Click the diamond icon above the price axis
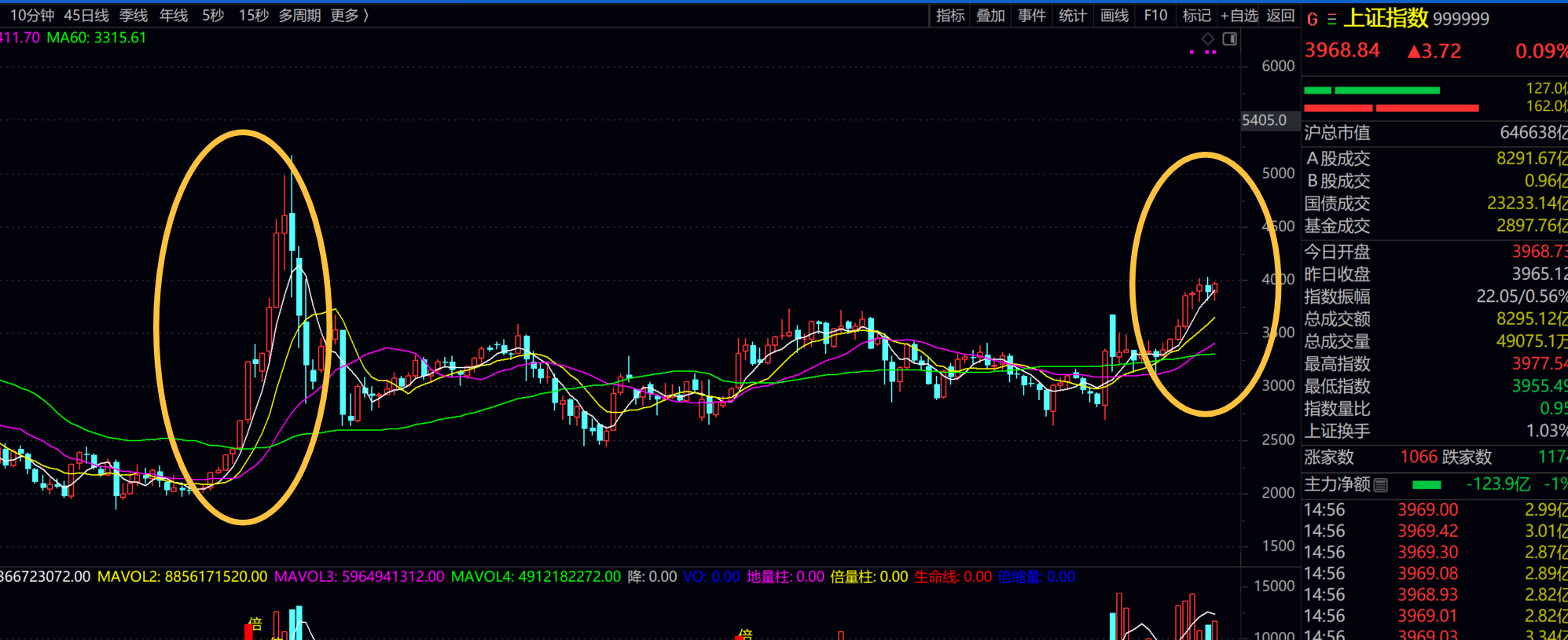The height and width of the screenshot is (640, 1568). (x=1208, y=39)
